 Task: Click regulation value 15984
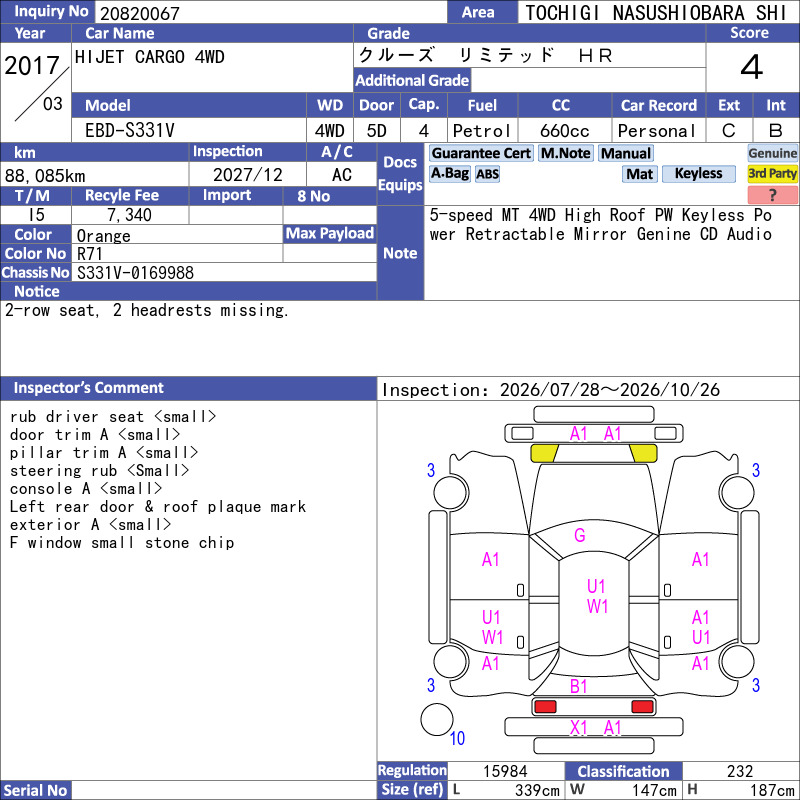pos(505,771)
